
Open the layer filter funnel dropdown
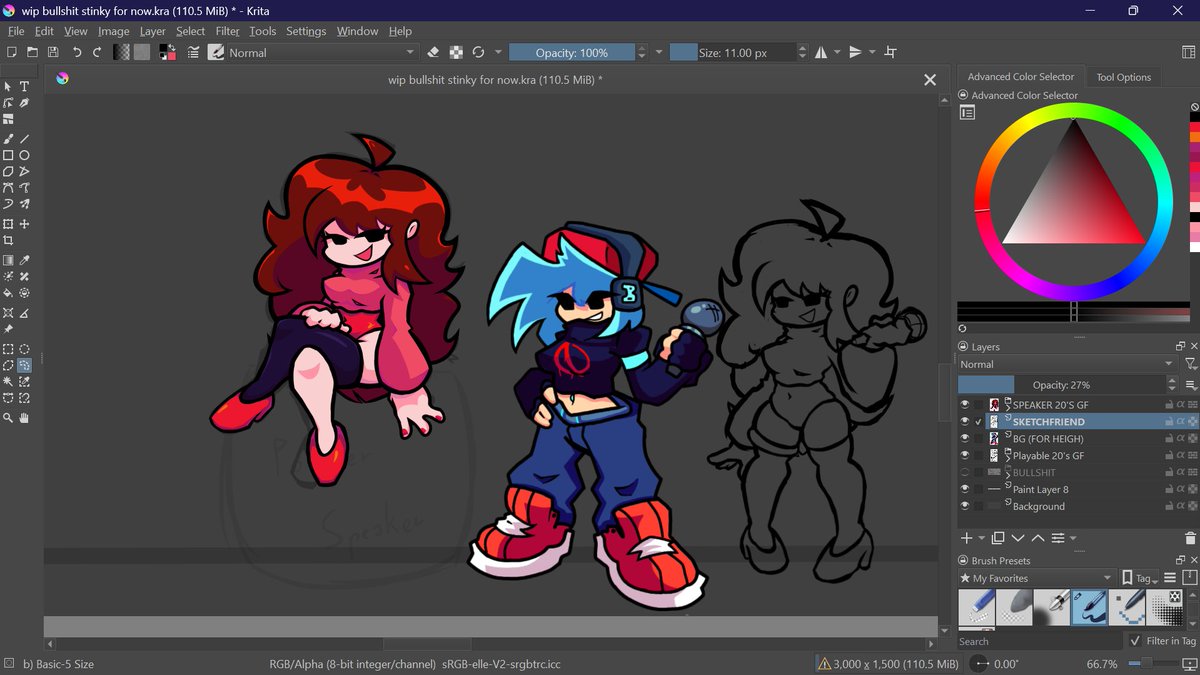coord(1190,365)
